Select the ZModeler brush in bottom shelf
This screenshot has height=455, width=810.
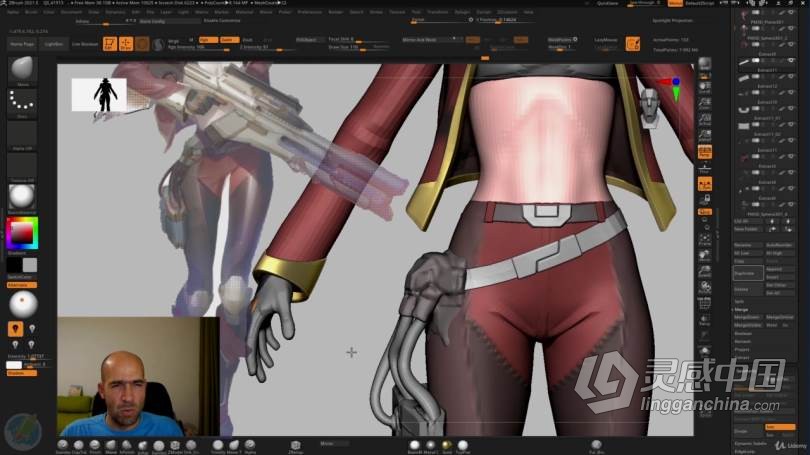175,446
